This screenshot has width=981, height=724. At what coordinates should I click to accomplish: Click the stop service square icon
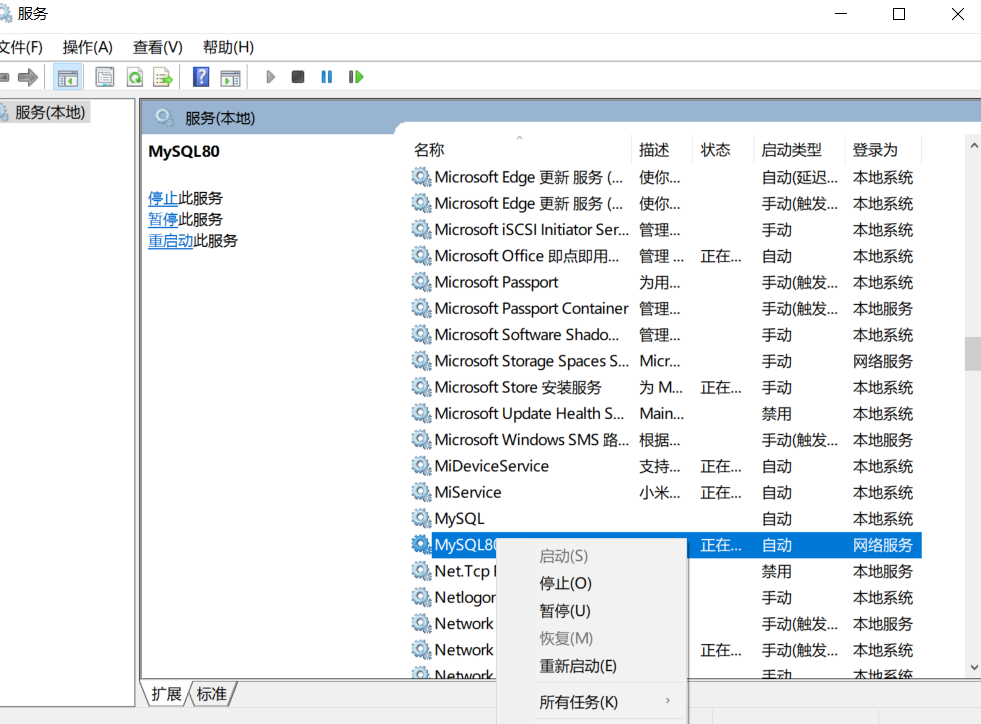298,77
